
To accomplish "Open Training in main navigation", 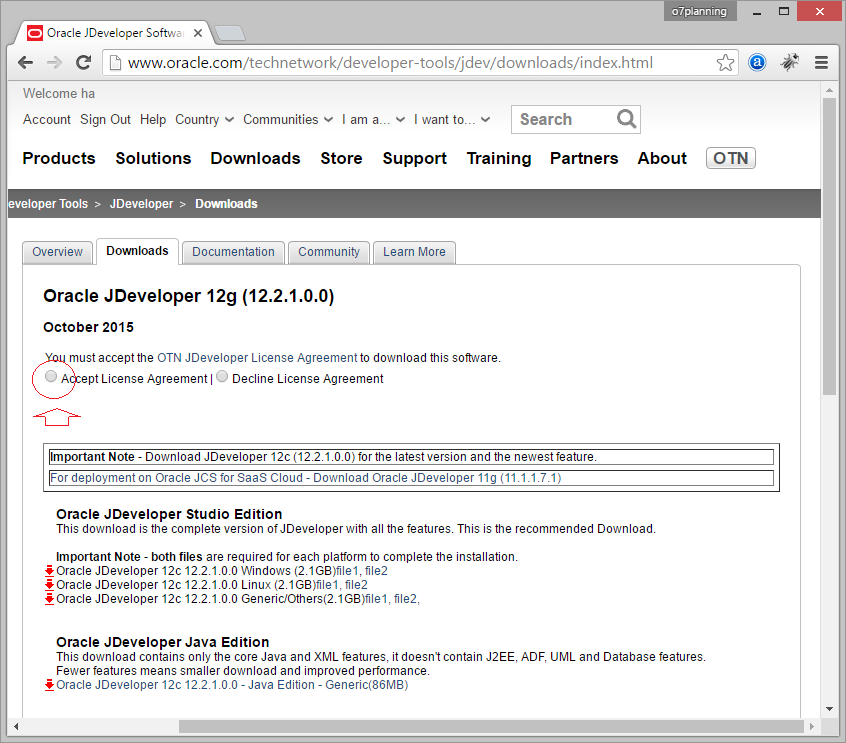I will (499, 158).
